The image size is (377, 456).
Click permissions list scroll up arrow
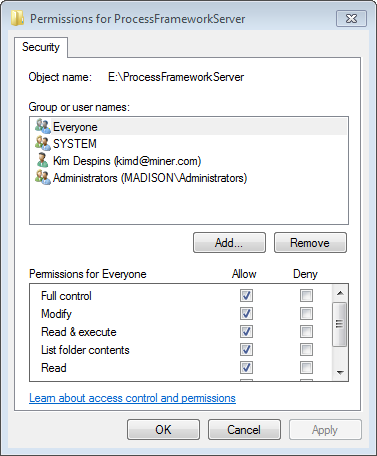click(340, 293)
